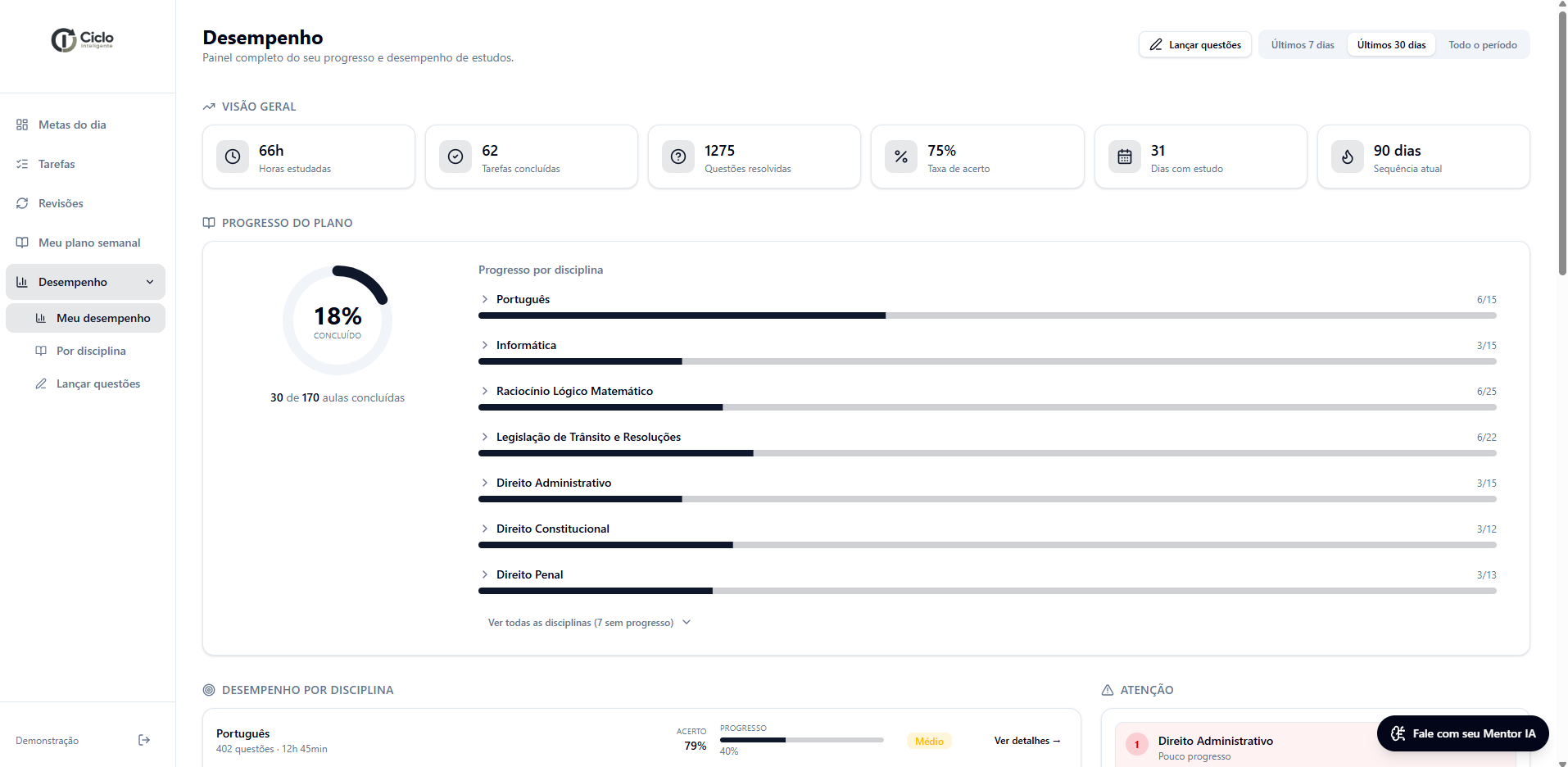Image resolution: width=1568 pixels, height=767 pixels.
Task: Click the Ciclo Inteligente logo
Action: [x=83, y=39]
